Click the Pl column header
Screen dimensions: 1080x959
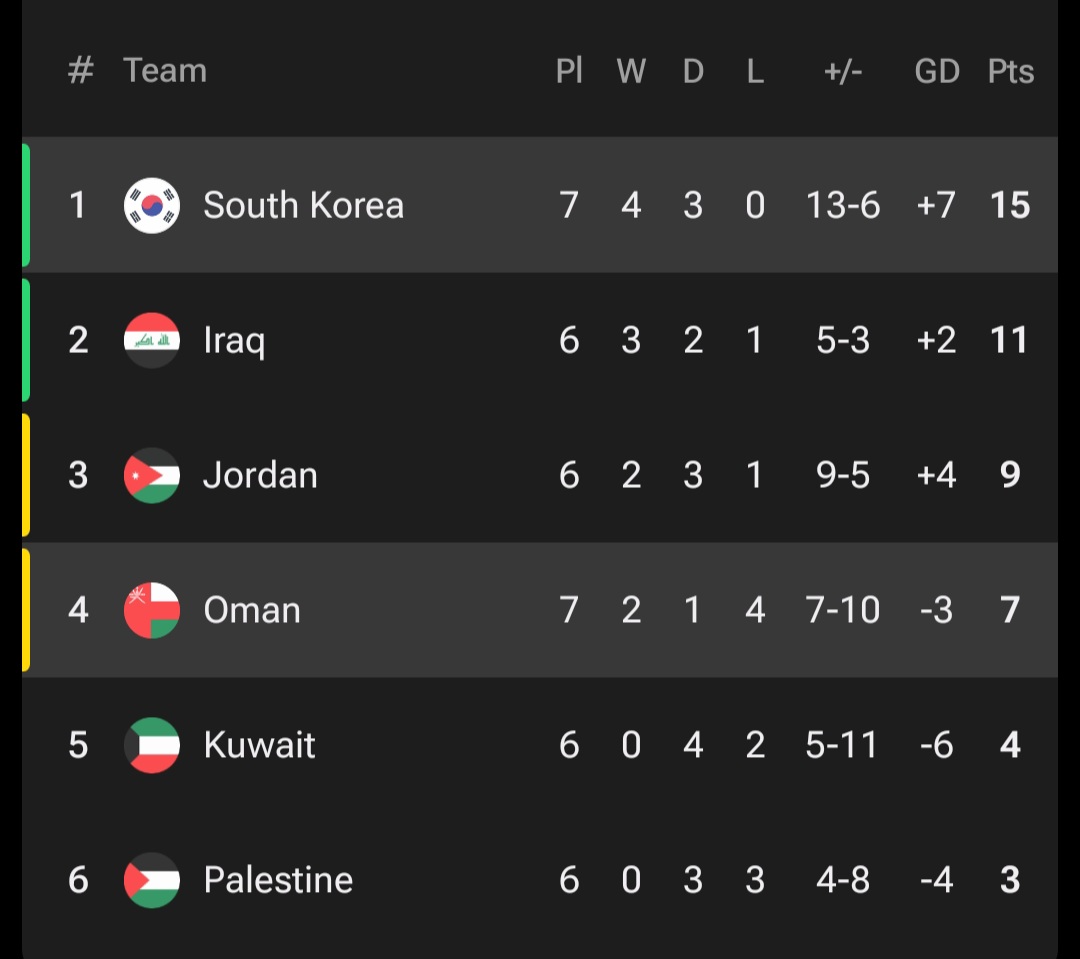pyautogui.click(x=569, y=71)
